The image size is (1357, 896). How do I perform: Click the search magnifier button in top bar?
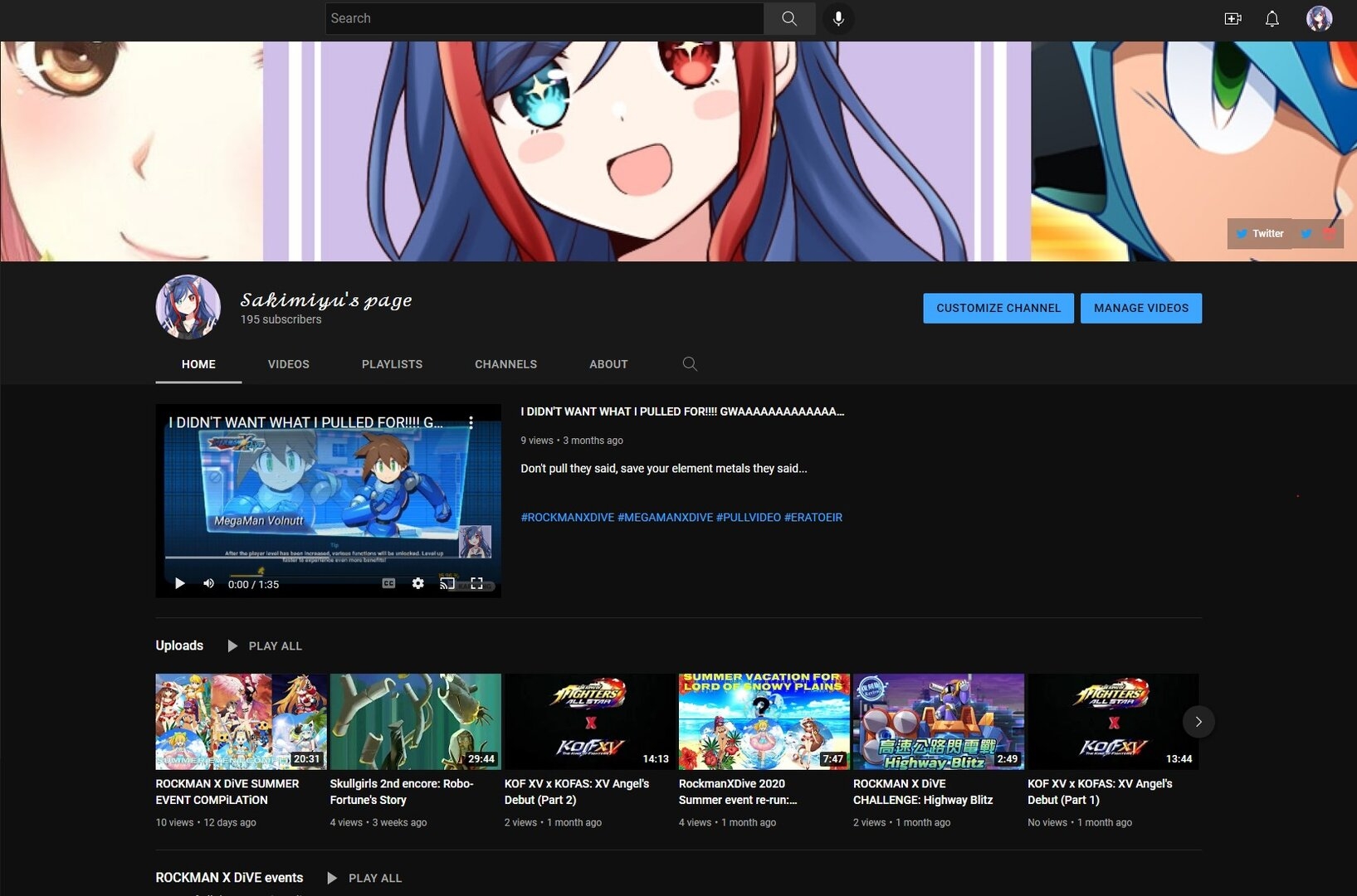point(789,18)
